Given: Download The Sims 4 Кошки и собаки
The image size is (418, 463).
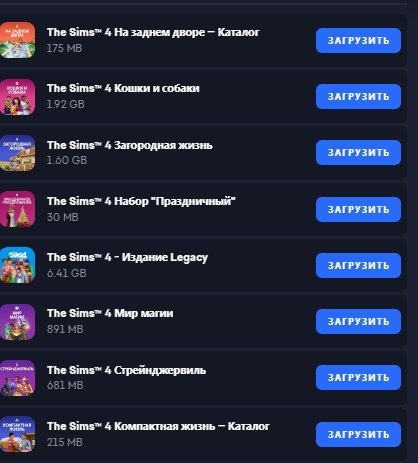Looking at the screenshot, I should tap(358, 96).
